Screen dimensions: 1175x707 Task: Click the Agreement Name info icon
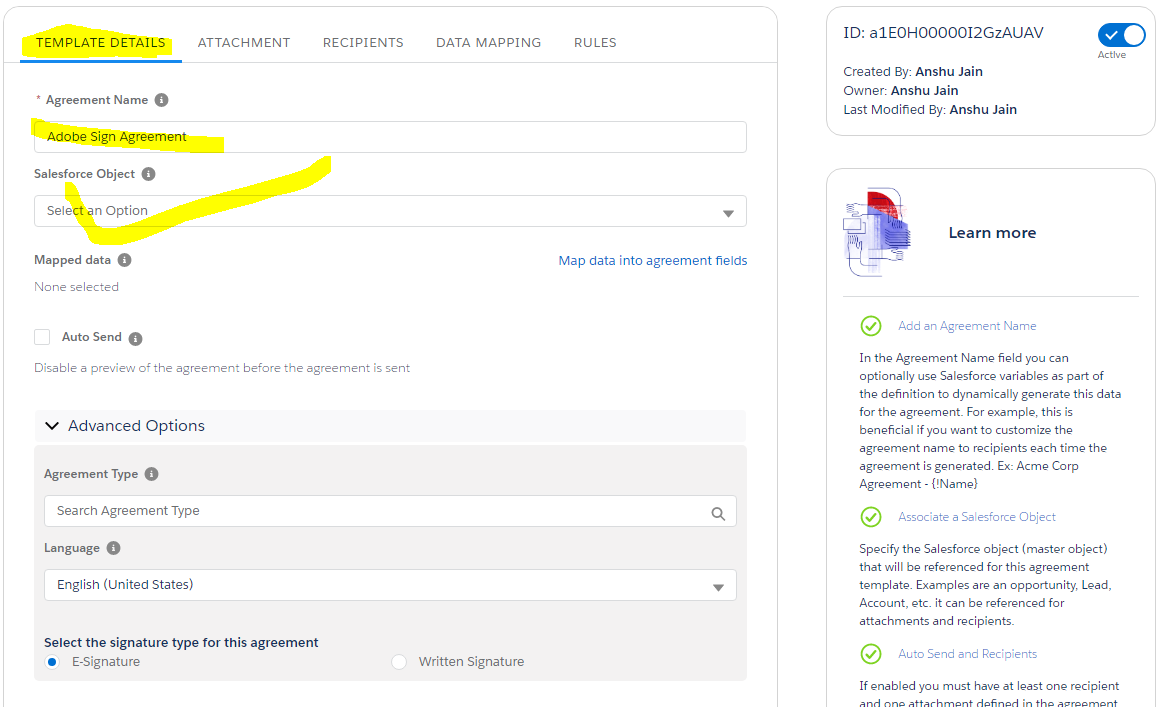161,100
